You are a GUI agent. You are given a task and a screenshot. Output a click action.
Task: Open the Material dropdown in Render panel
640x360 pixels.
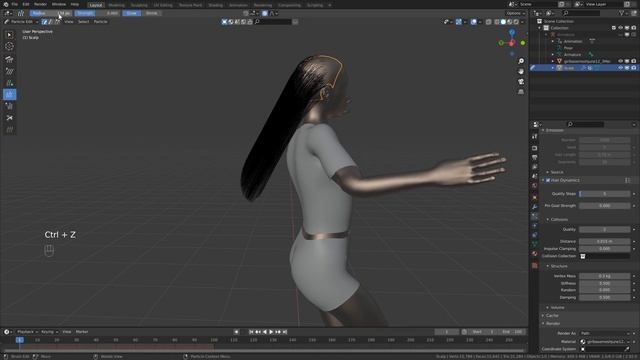[604, 342]
